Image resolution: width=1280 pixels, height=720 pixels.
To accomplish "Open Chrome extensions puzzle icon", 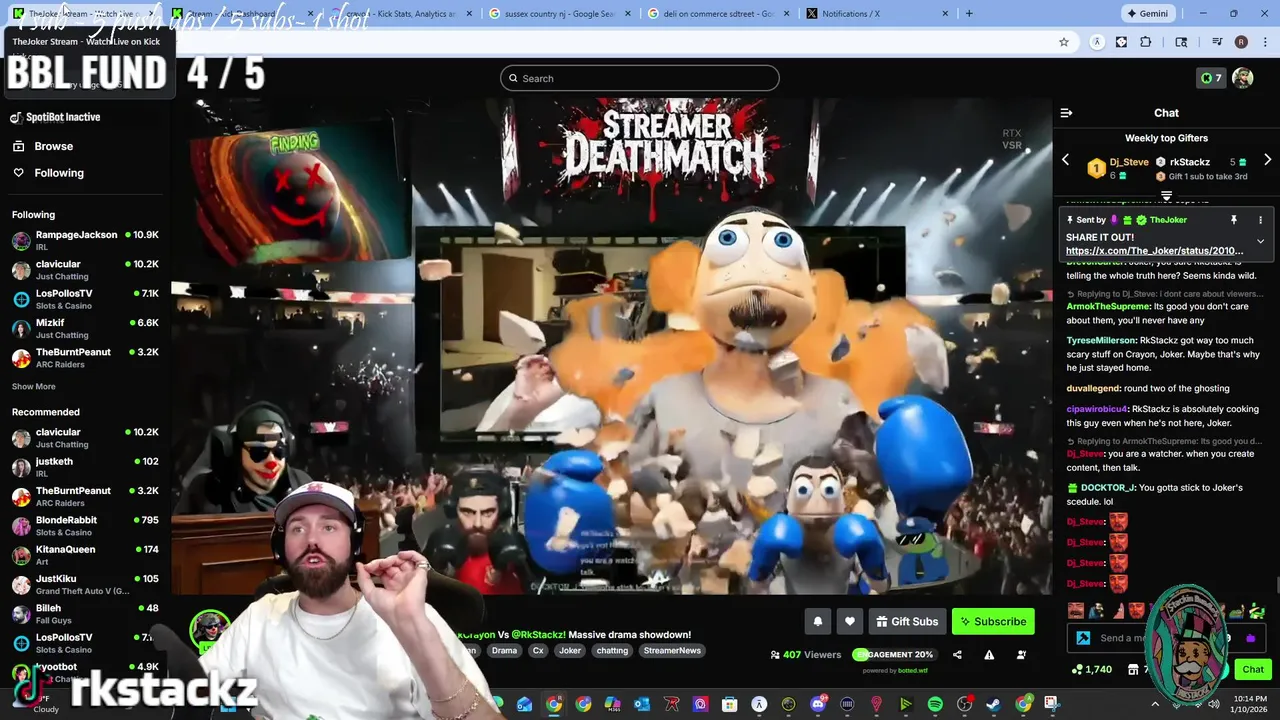I will (1146, 42).
